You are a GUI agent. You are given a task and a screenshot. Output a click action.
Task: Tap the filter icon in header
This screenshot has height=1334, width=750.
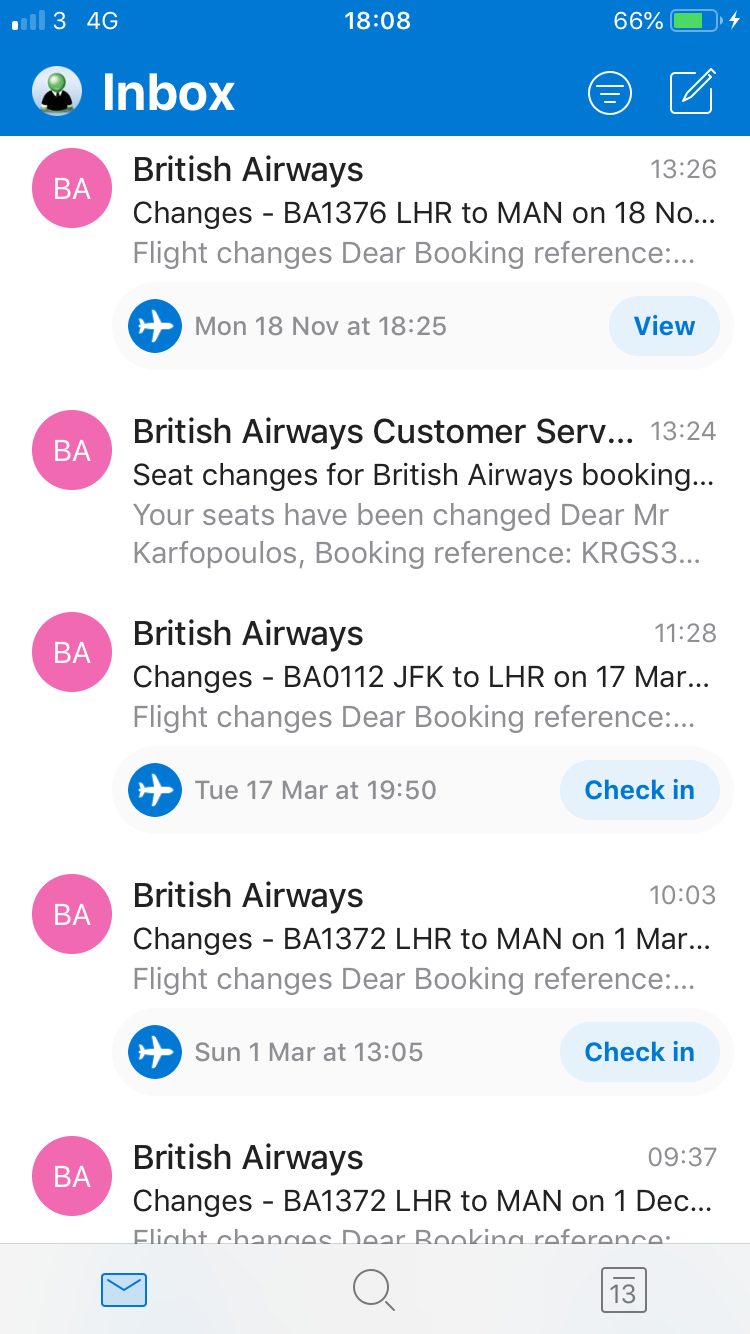610,93
